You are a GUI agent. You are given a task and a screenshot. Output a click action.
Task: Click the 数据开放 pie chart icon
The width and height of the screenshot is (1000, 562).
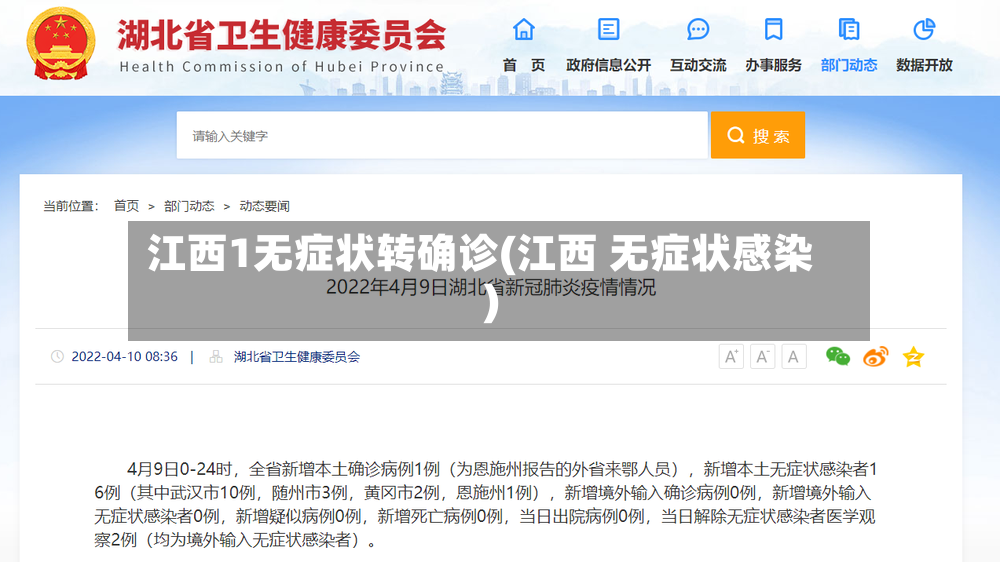point(924,29)
